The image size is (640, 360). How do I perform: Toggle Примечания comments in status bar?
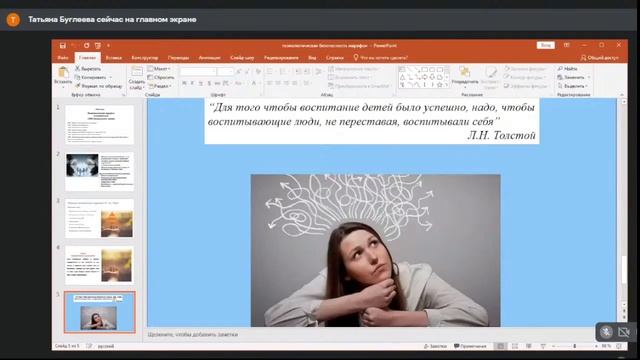[470, 346]
